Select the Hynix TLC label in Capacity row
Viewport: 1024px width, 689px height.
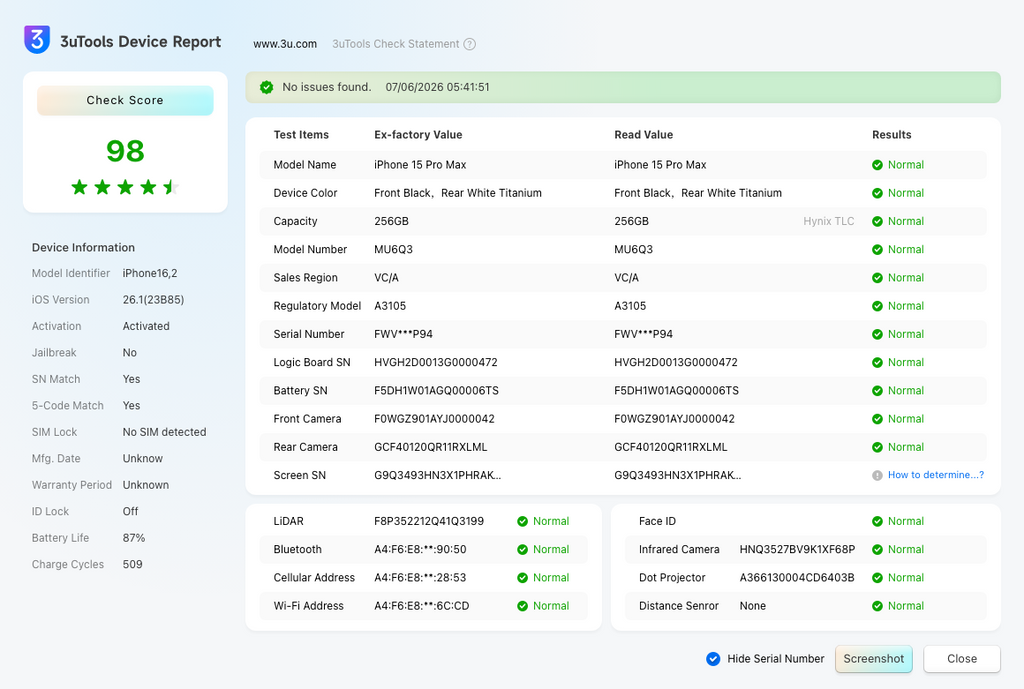(x=829, y=221)
